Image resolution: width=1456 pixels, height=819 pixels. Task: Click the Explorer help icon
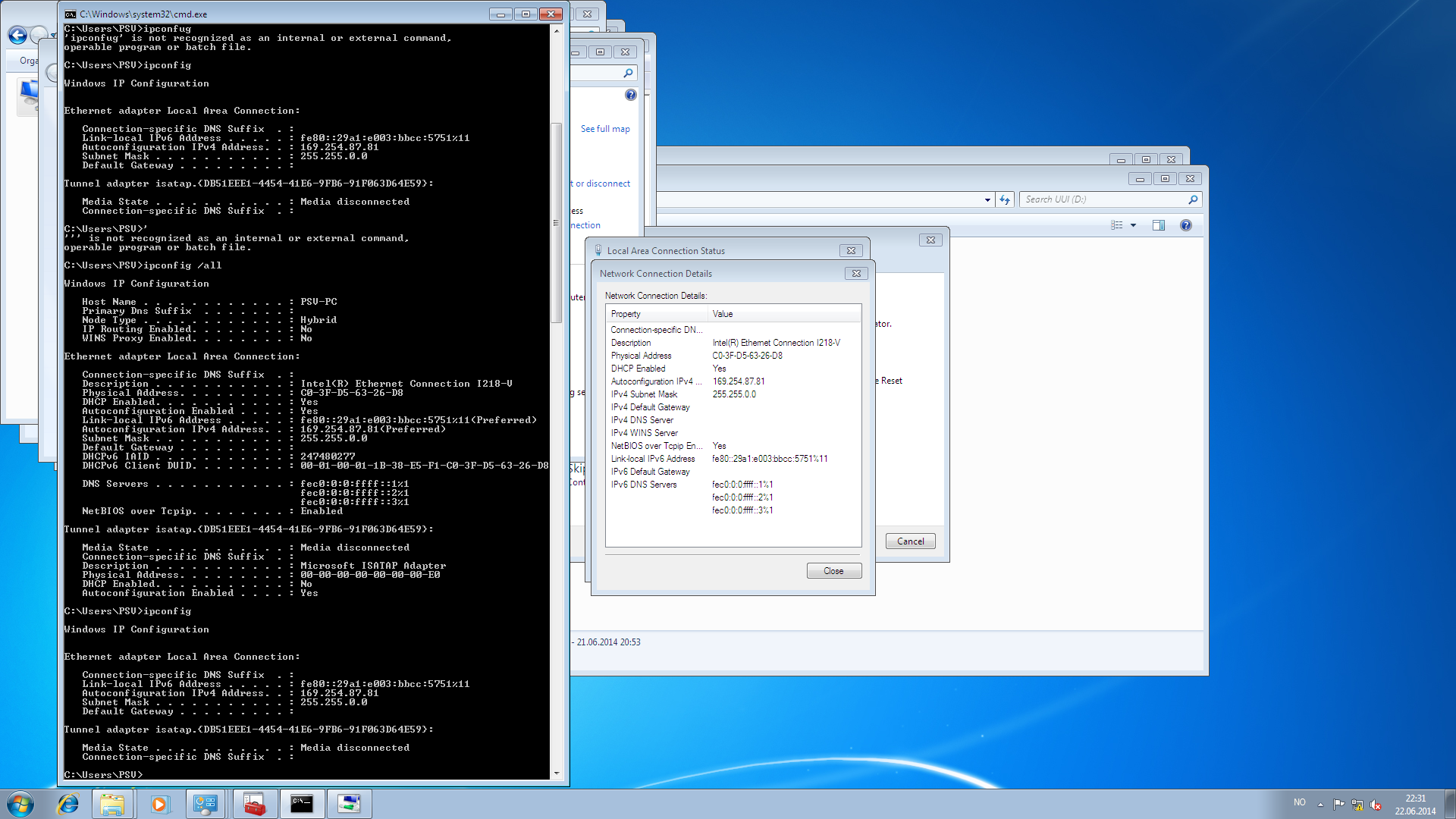(x=1186, y=225)
